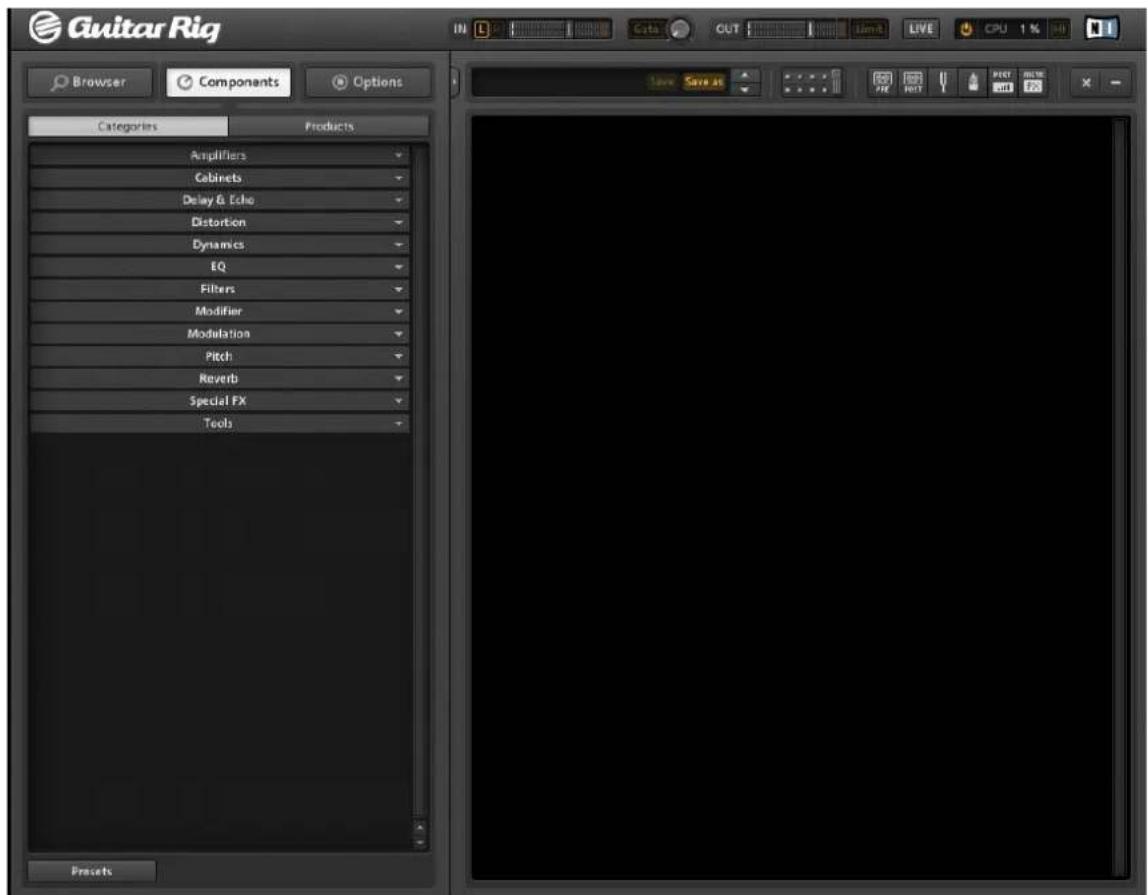
Task: Show the Tapedeck POST icon
Action: [x=912, y=82]
